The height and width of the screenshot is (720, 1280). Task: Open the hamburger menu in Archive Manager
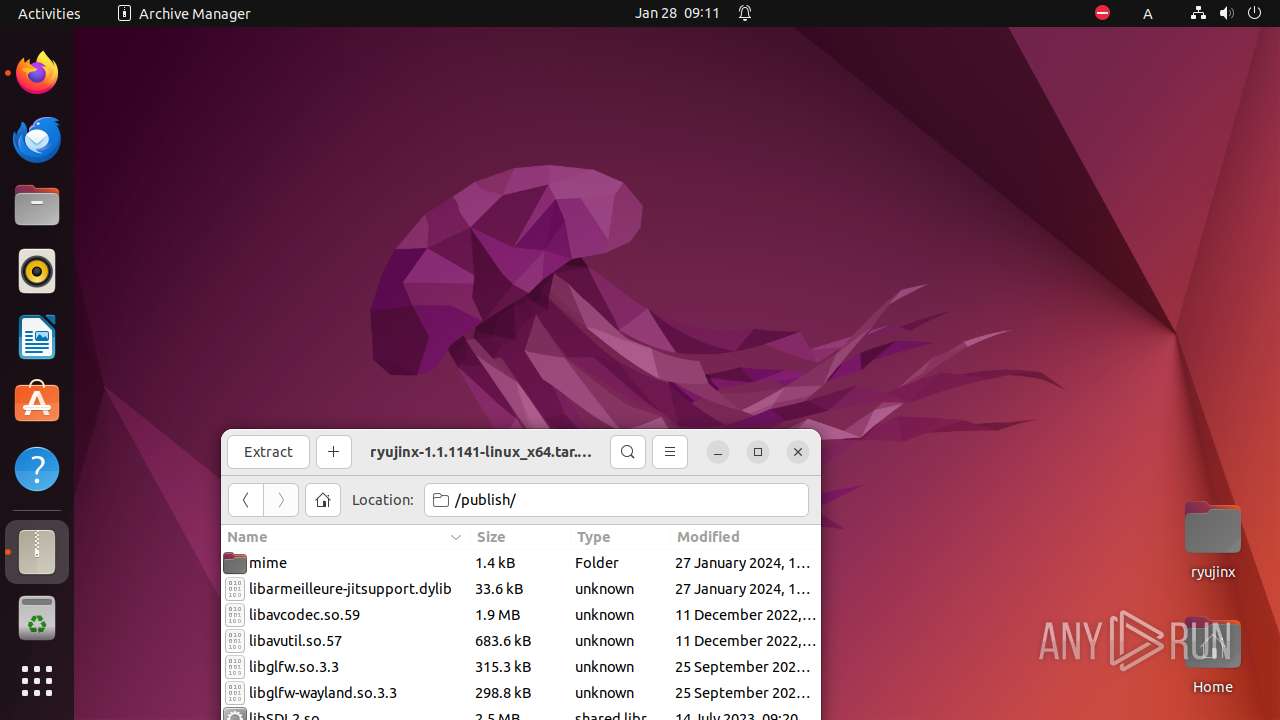670,452
